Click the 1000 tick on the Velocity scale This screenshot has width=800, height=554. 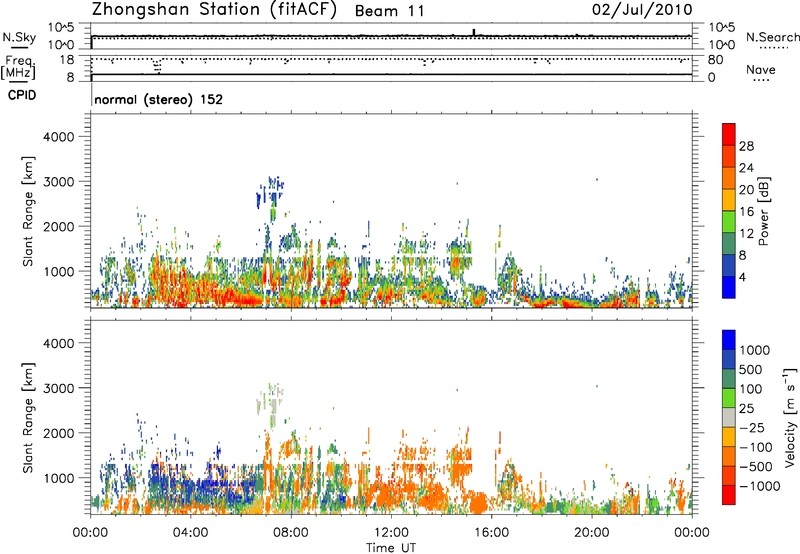(x=755, y=350)
